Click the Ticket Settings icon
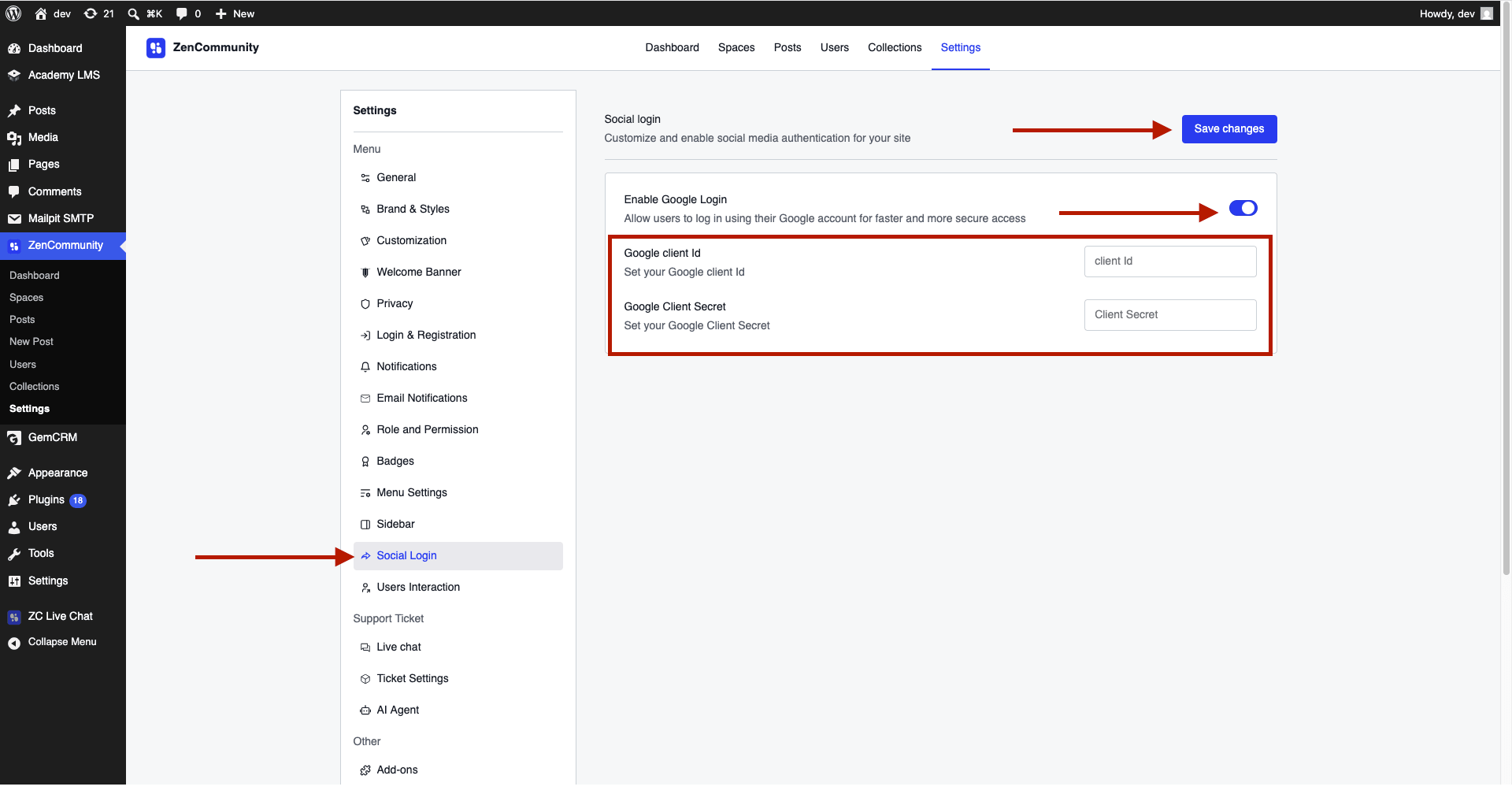This screenshot has width=1512, height=805. (365, 679)
